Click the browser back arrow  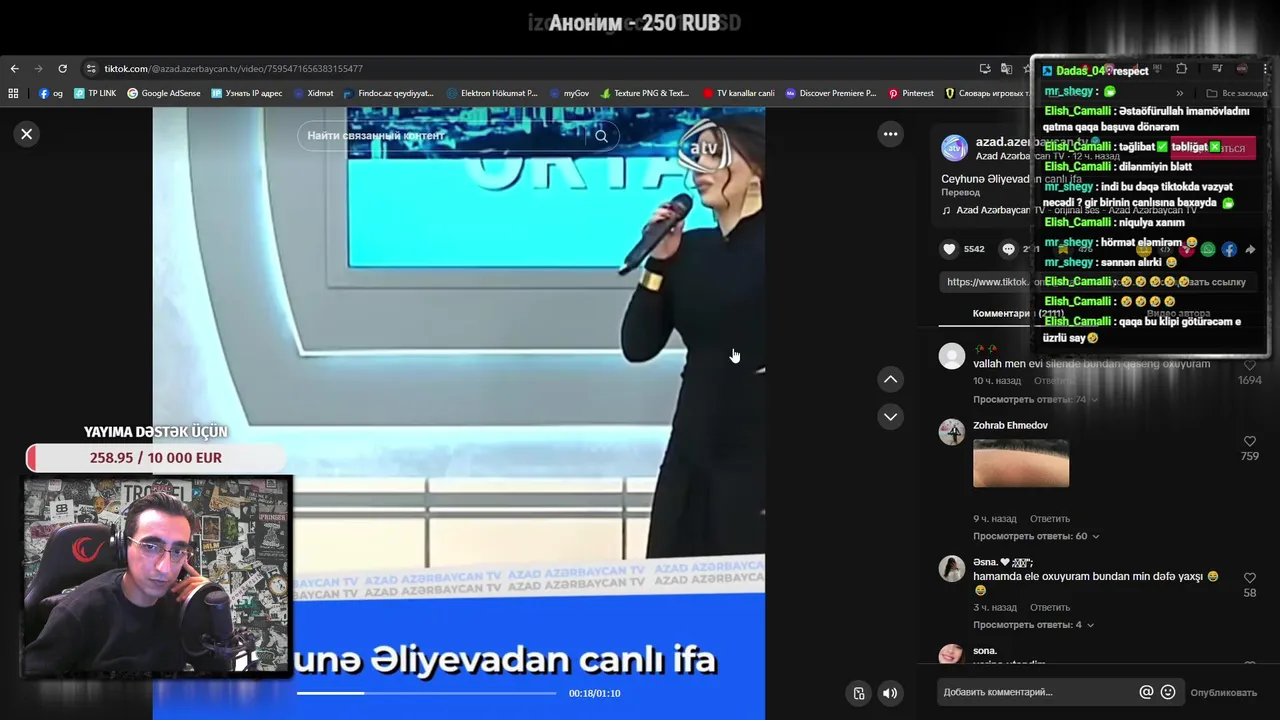(x=14, y=69)
